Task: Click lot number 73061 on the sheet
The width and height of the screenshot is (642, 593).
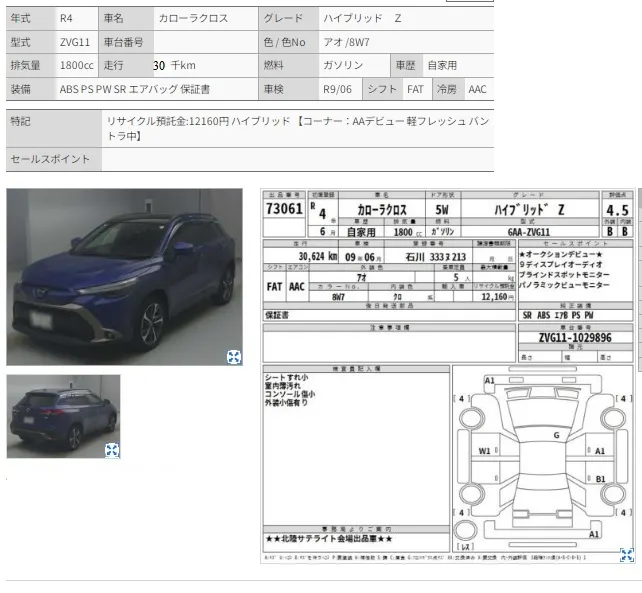Action: [x=285, y=209]
